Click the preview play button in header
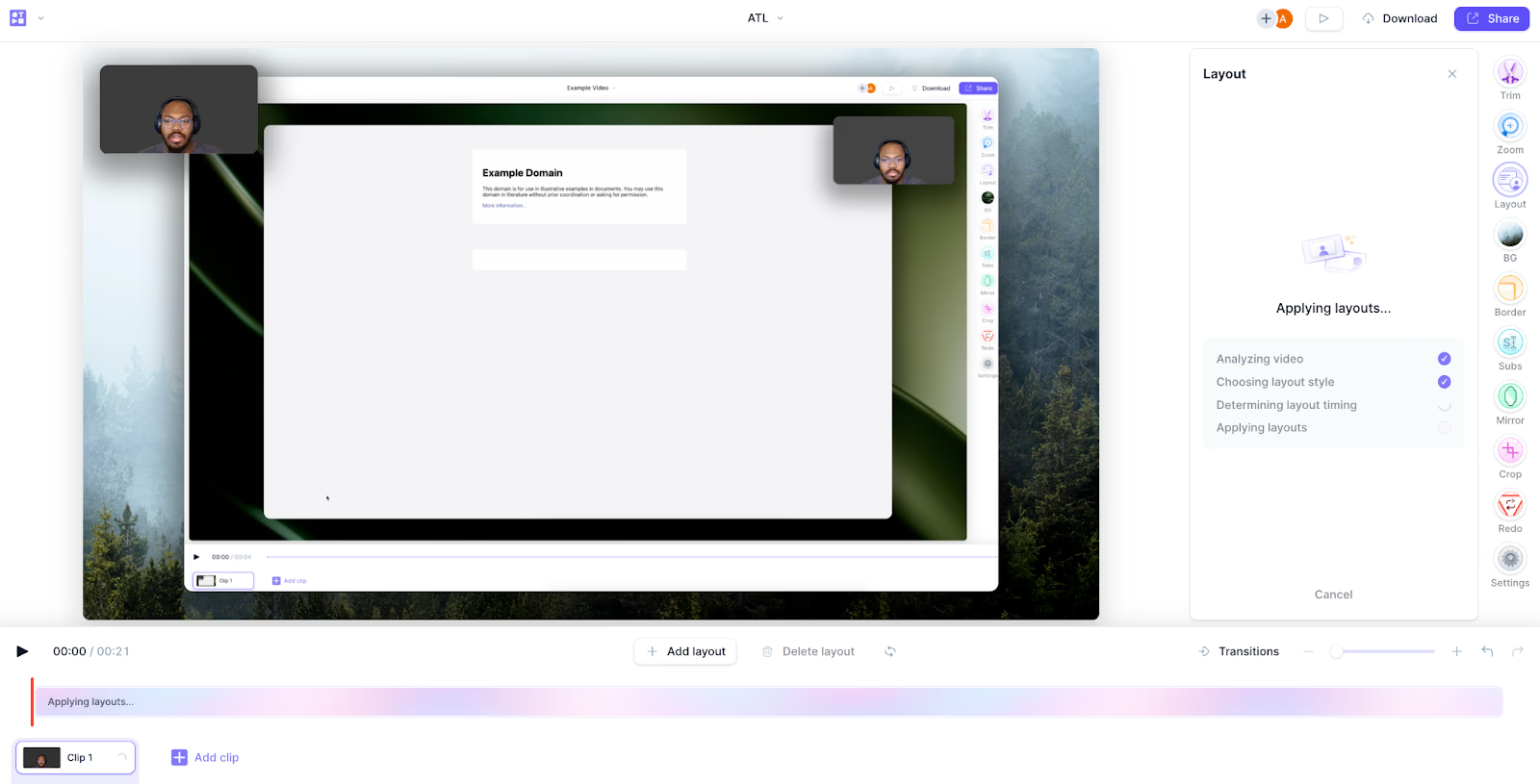 point(1323,18)
